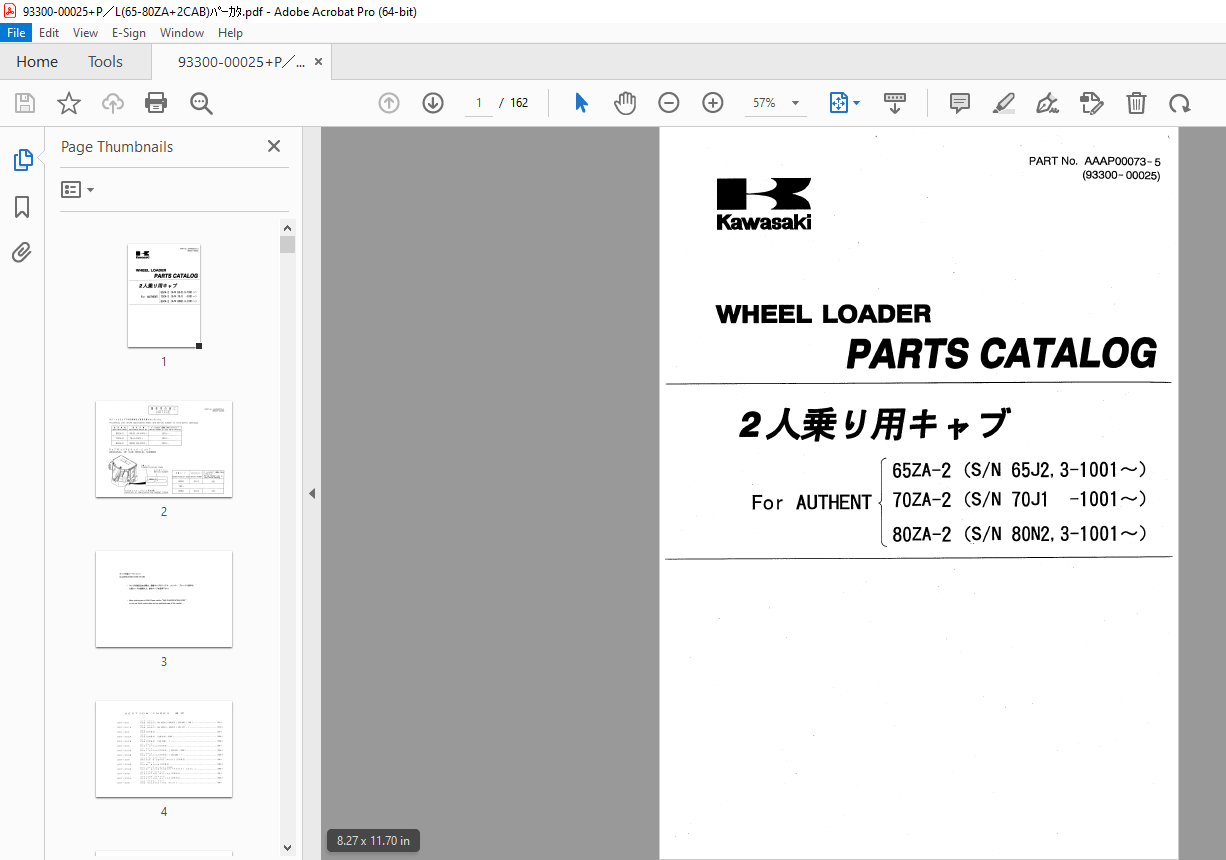Screen dimensions: 1226x860
Task: Go to the next page
Action: 433,103
